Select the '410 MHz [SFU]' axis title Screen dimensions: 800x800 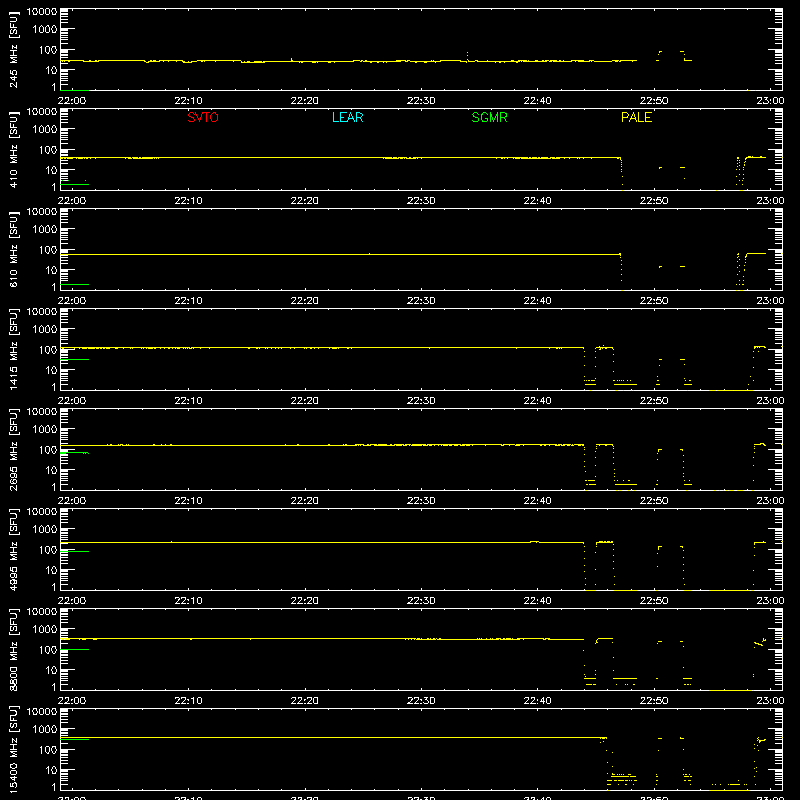[x=13, y=149]
